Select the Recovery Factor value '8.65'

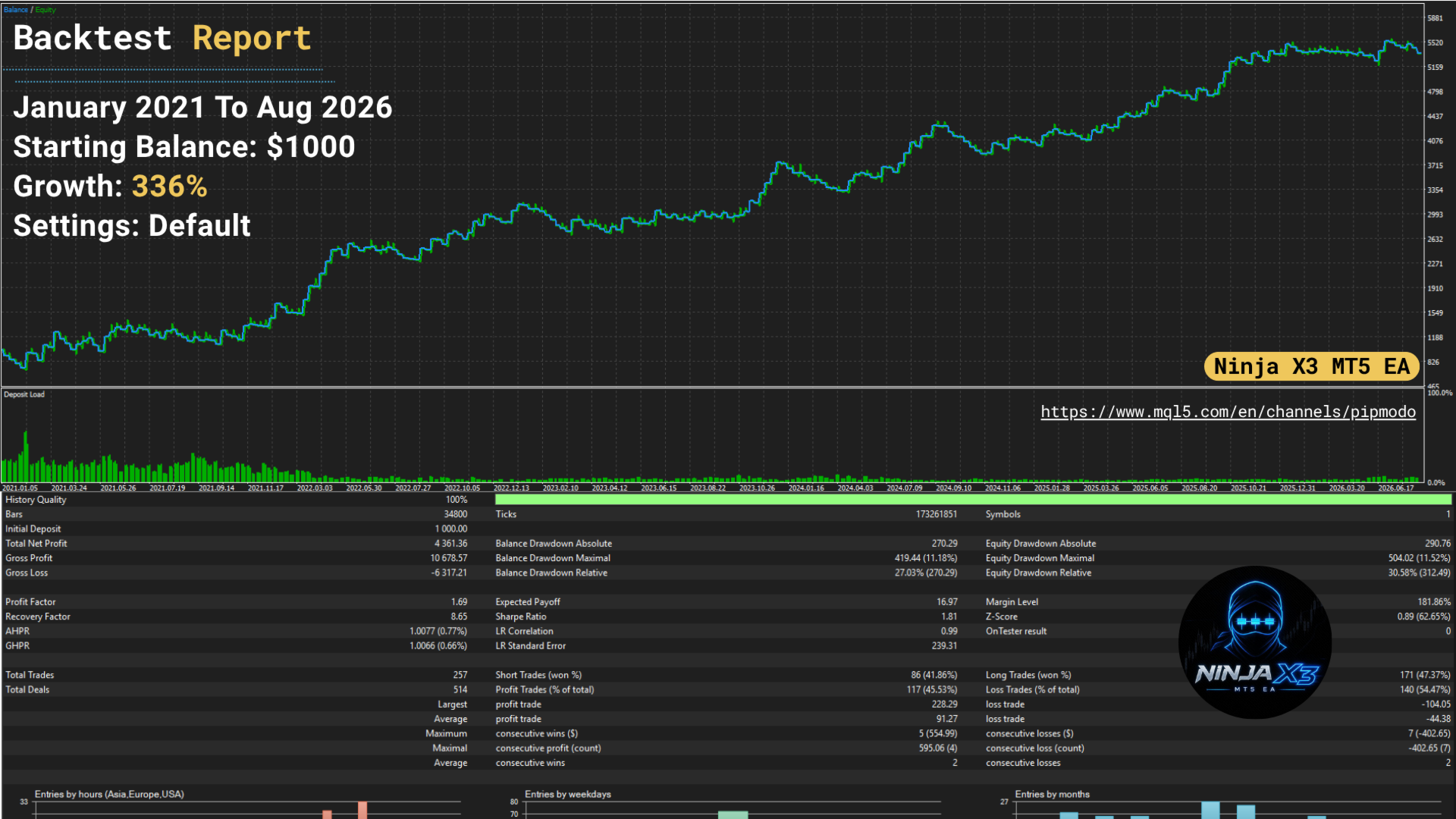pos(460,617)
